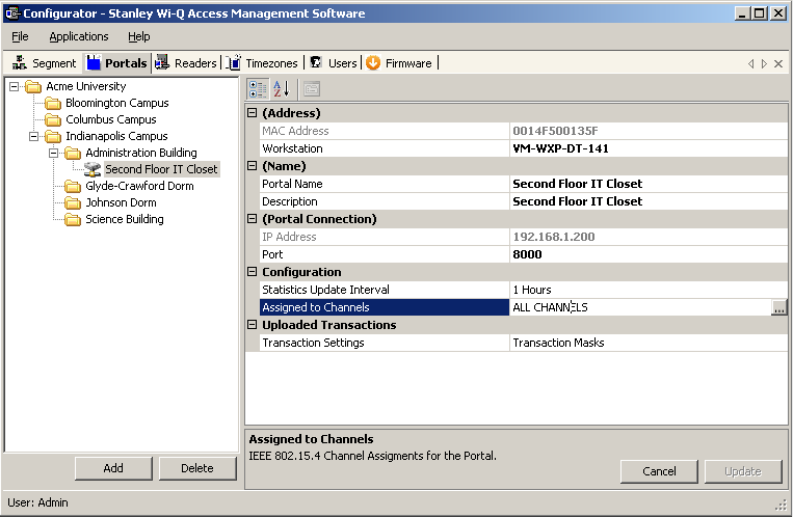Switch to the Segment tab

44,63
